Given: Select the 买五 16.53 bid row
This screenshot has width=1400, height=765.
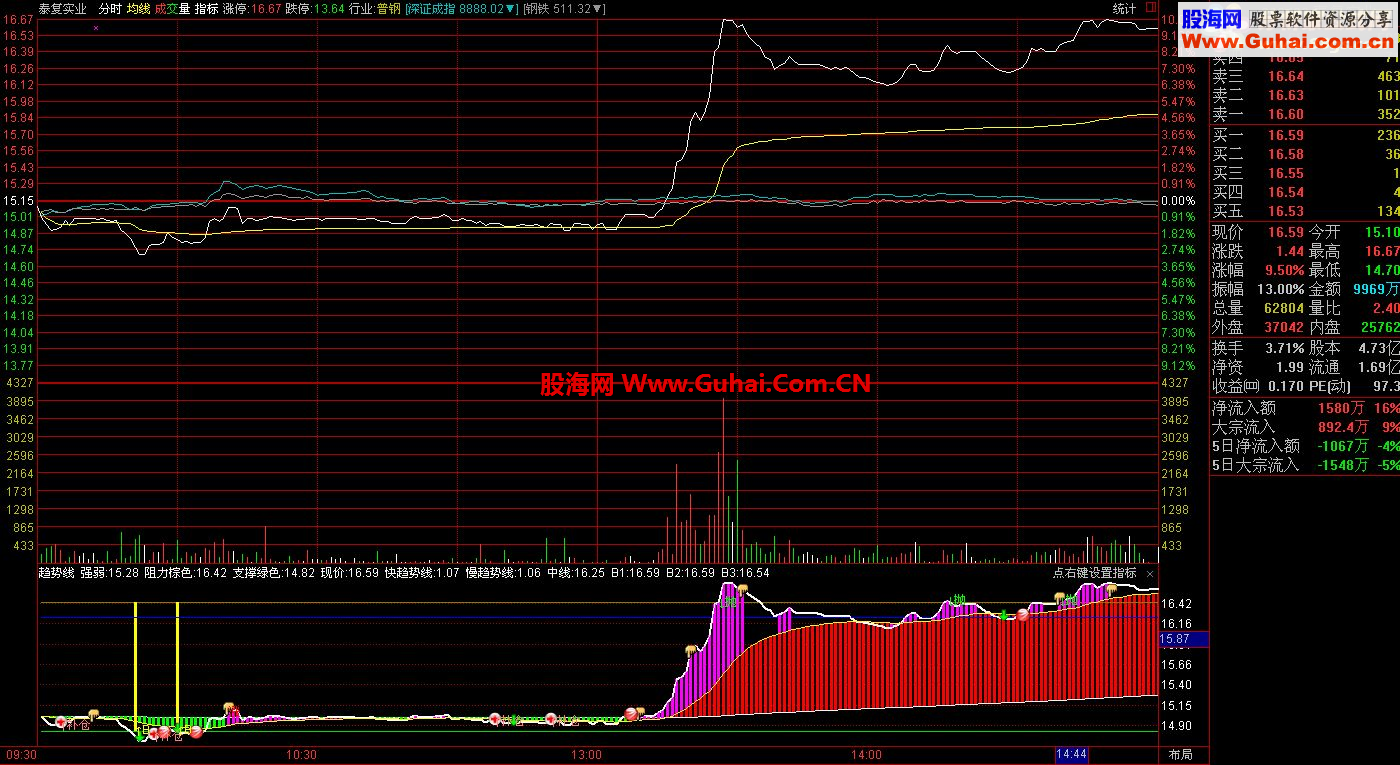Looking at the screenshot, I should pos(1305,211).
